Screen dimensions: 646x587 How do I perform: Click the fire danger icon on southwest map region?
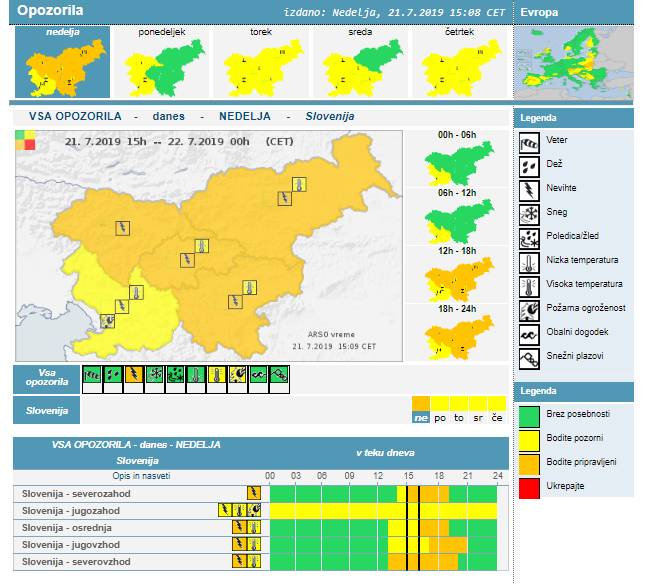[108, 320]
